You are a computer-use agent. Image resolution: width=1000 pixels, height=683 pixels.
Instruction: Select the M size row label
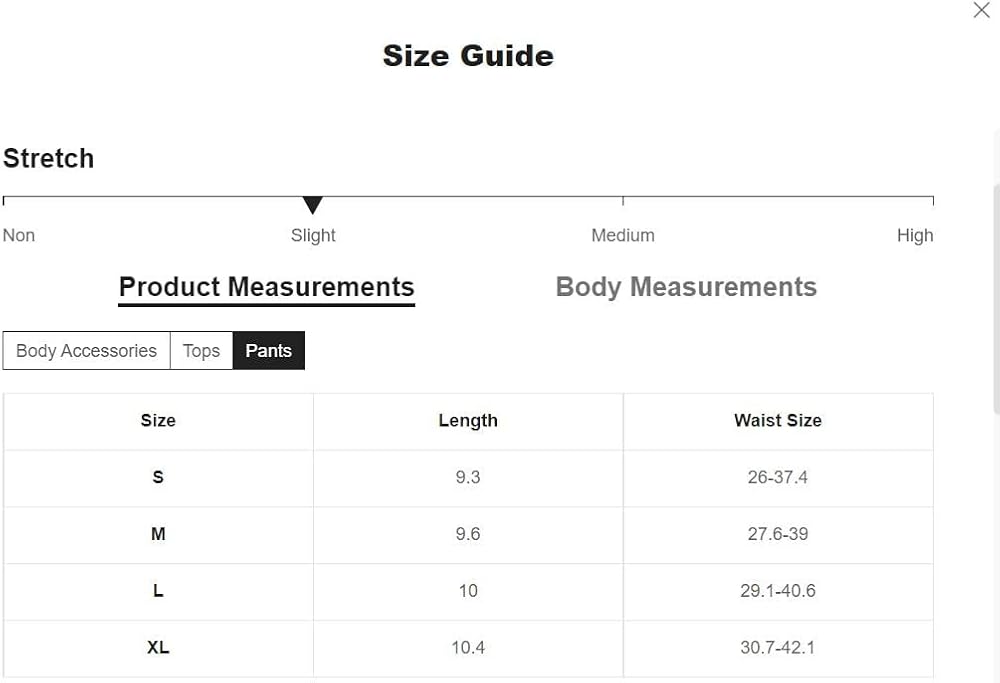tap(158, 534)
